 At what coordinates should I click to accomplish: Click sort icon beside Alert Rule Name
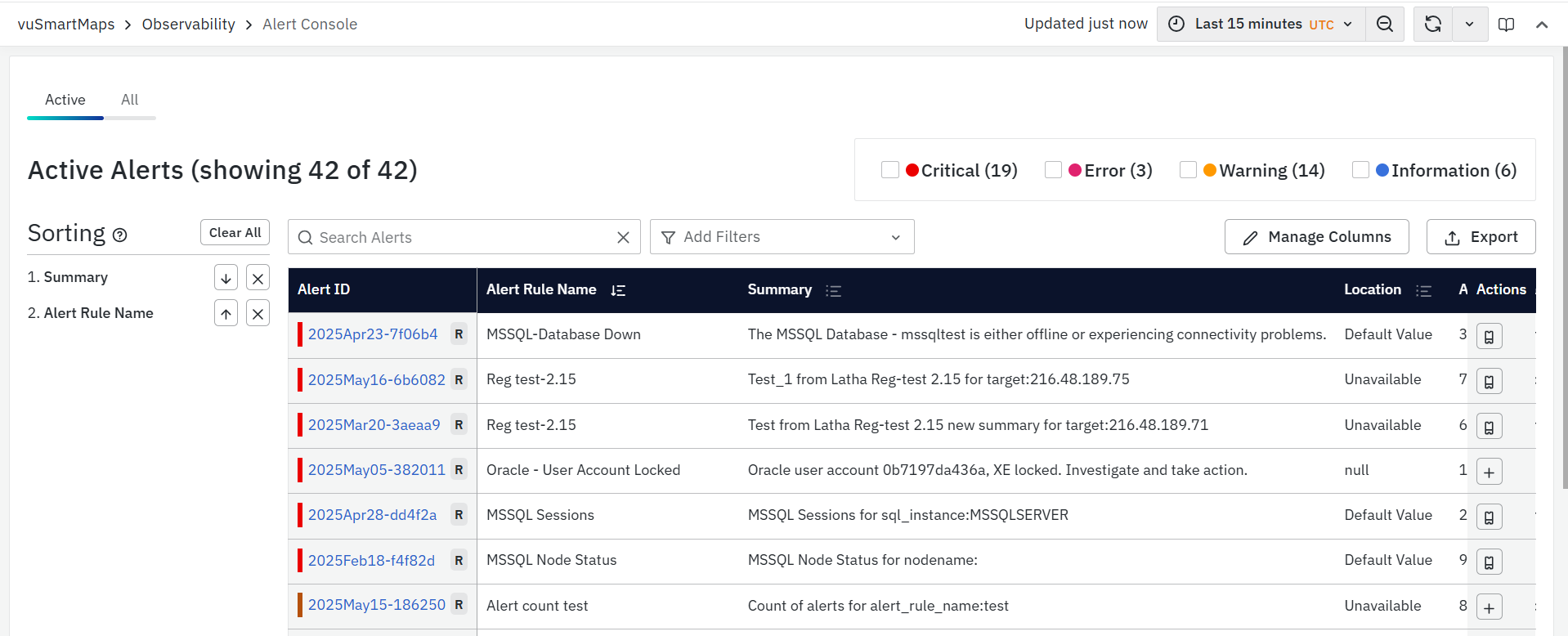coord(618,290)
